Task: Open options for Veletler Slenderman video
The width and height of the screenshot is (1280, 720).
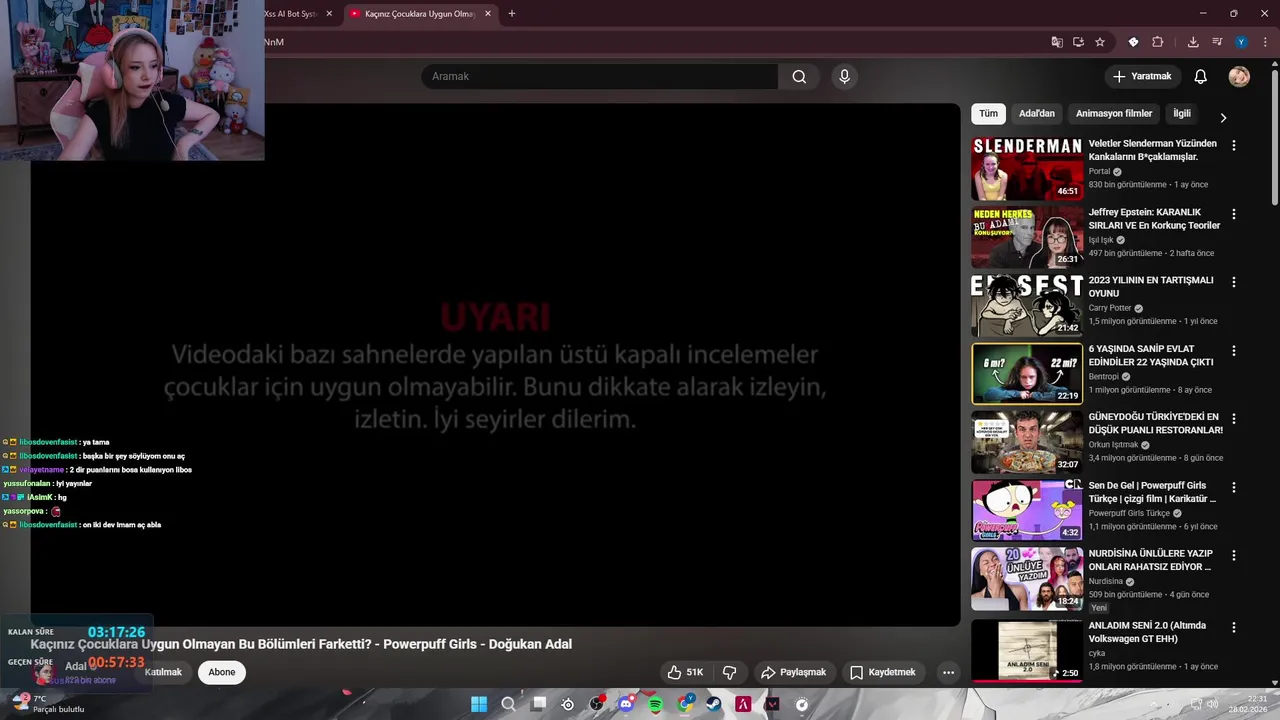Action: [1233, 145]
